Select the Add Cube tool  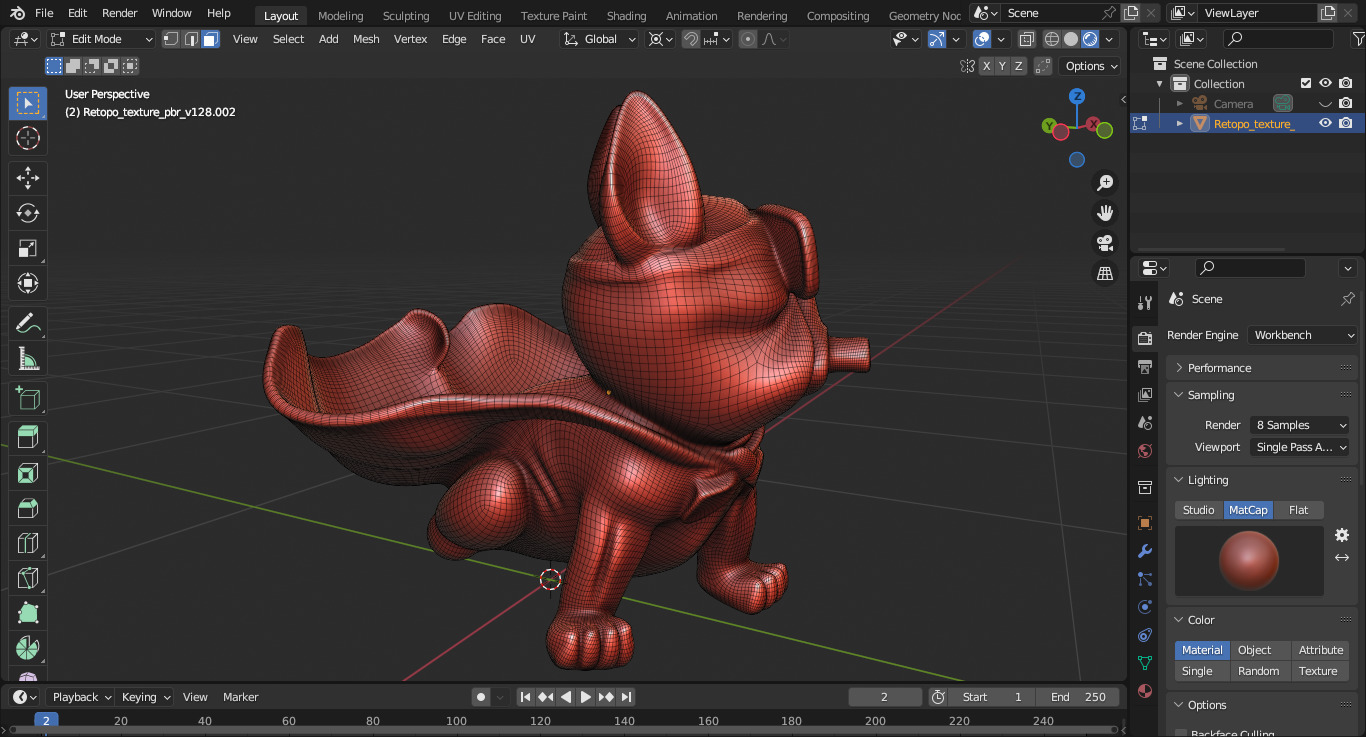point(28,398)
